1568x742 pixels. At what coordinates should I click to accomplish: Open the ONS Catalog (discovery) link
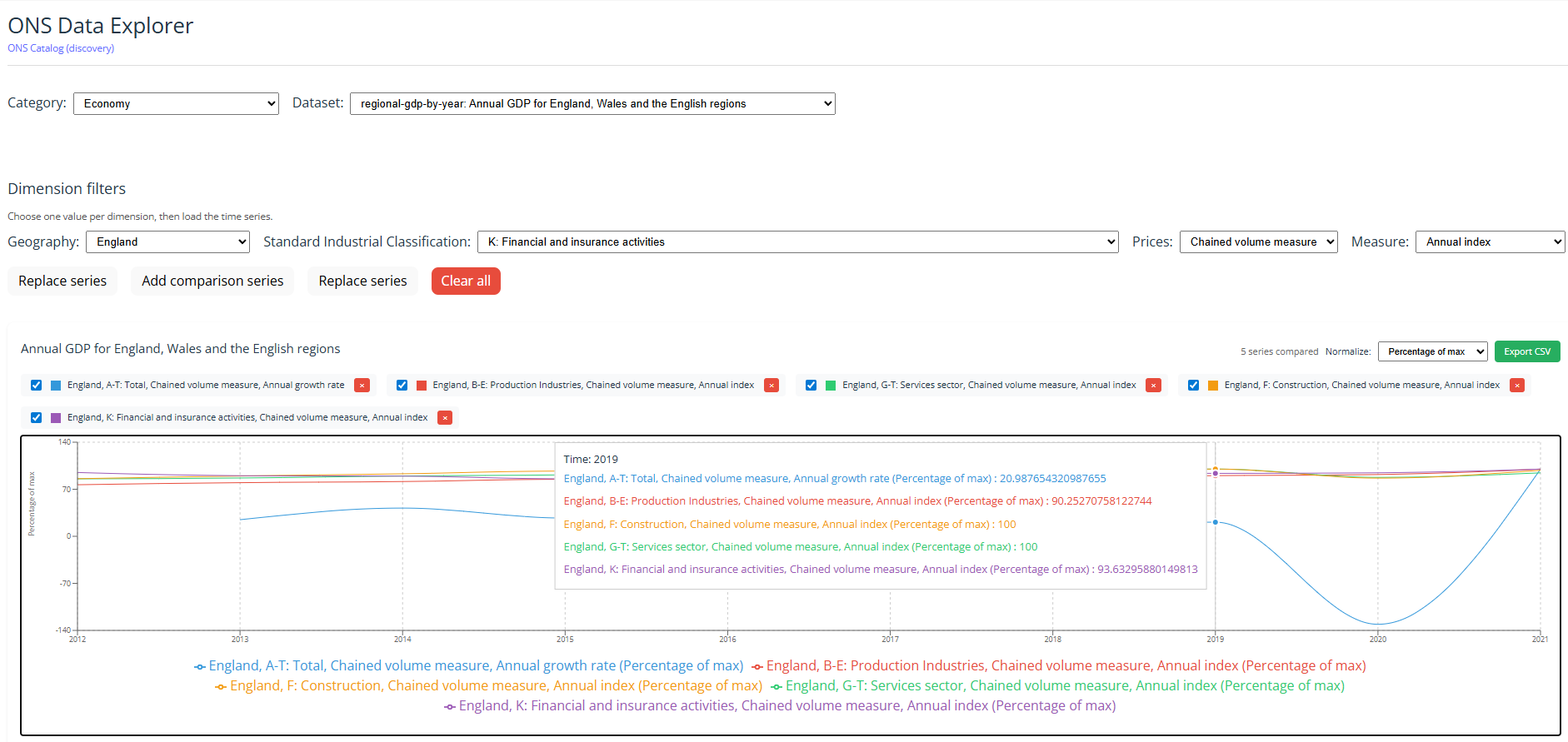(61, 48)
